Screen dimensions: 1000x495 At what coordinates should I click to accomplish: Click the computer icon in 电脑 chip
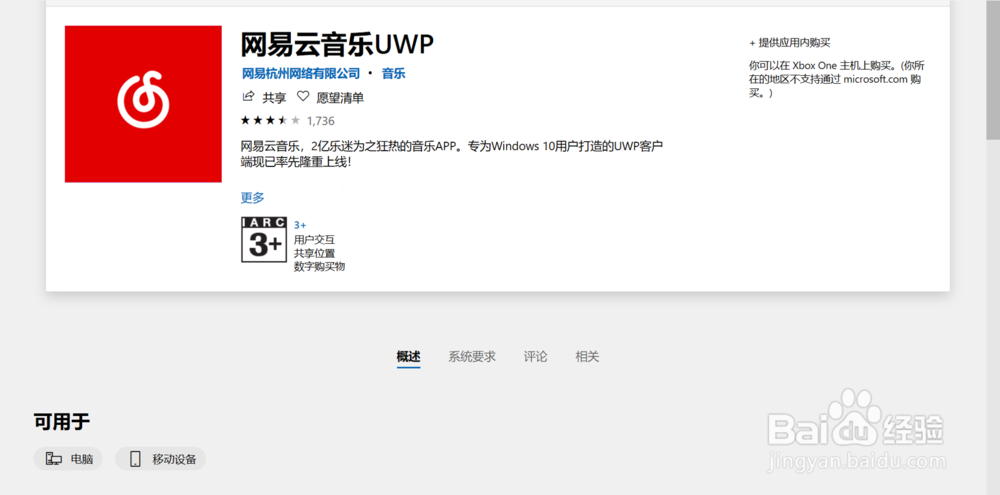(54, 459)
